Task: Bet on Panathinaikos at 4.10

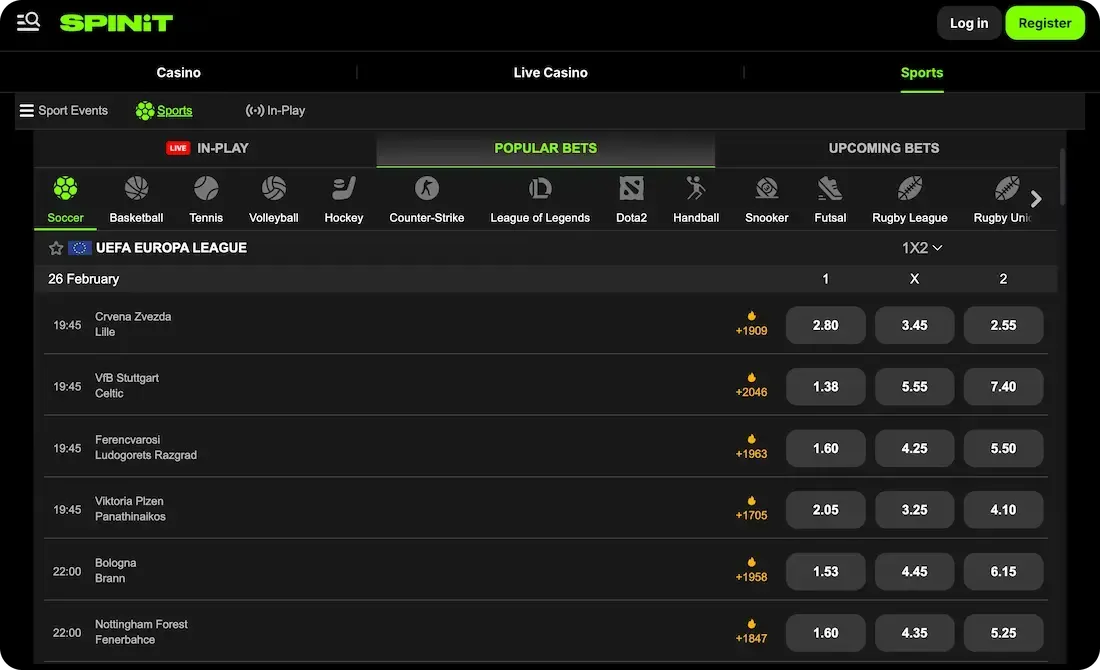Action: tap(1003, 509)
